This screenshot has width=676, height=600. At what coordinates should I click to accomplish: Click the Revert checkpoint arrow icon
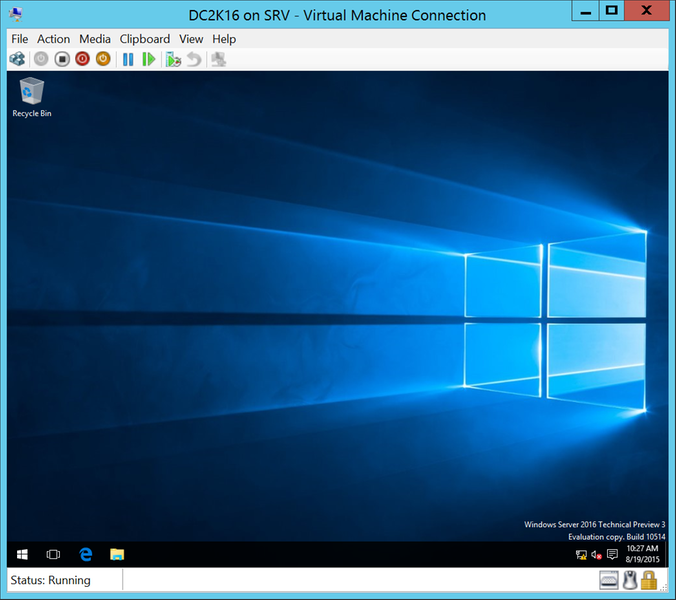point(194,59)
